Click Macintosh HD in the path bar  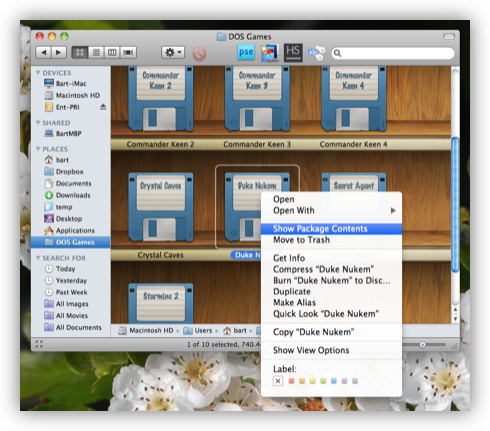(x=146, y=330)
